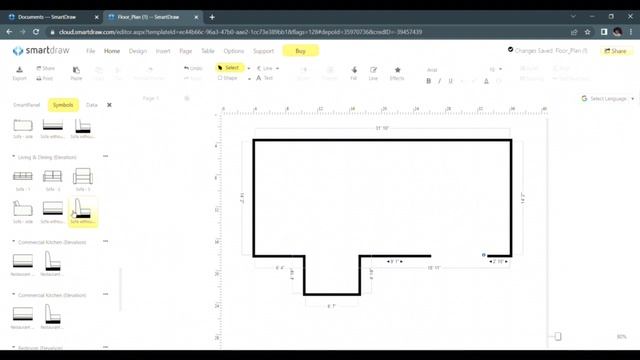Click the browser address bar URL
The height and width of the screenshot is (360, 640).
(240, 32)
